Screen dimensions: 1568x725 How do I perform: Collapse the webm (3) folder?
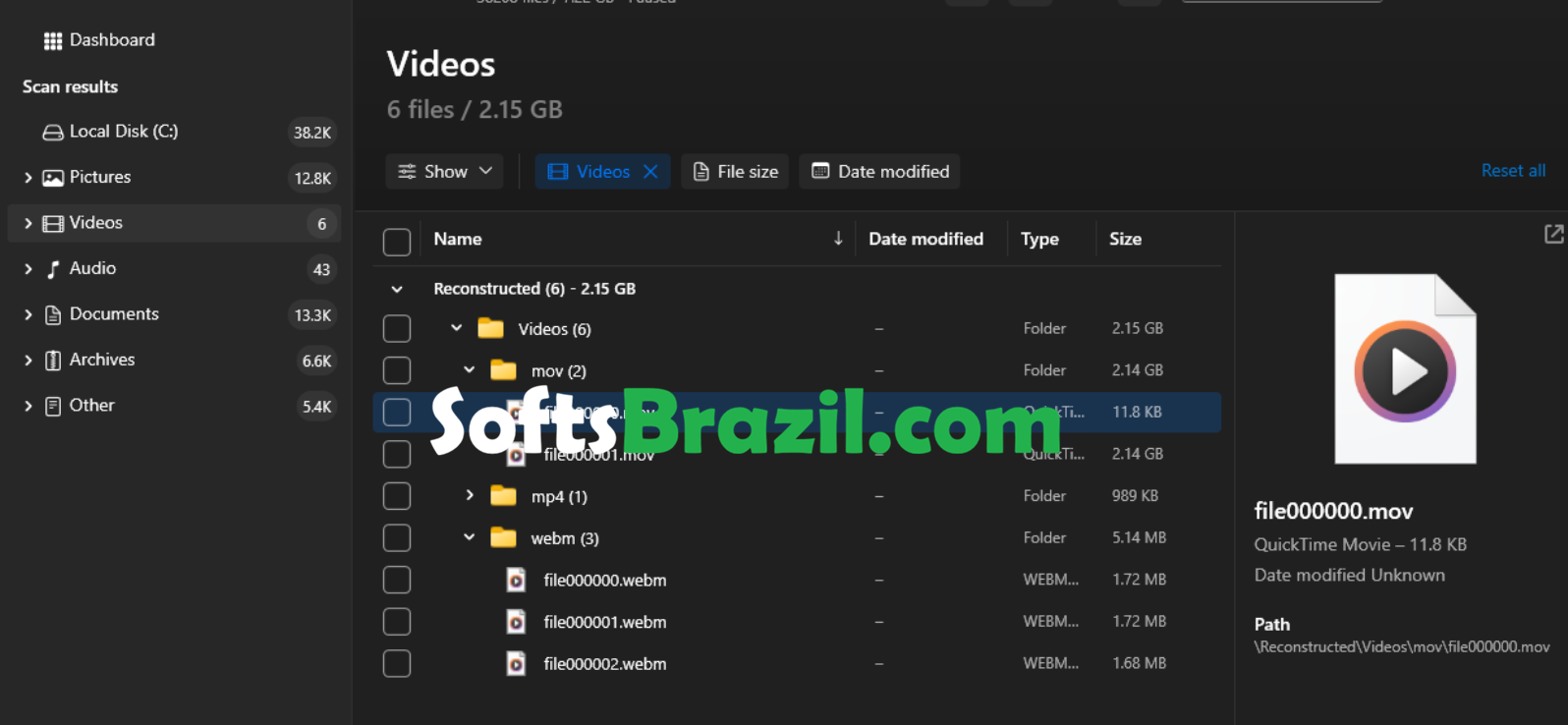(469, 537)
